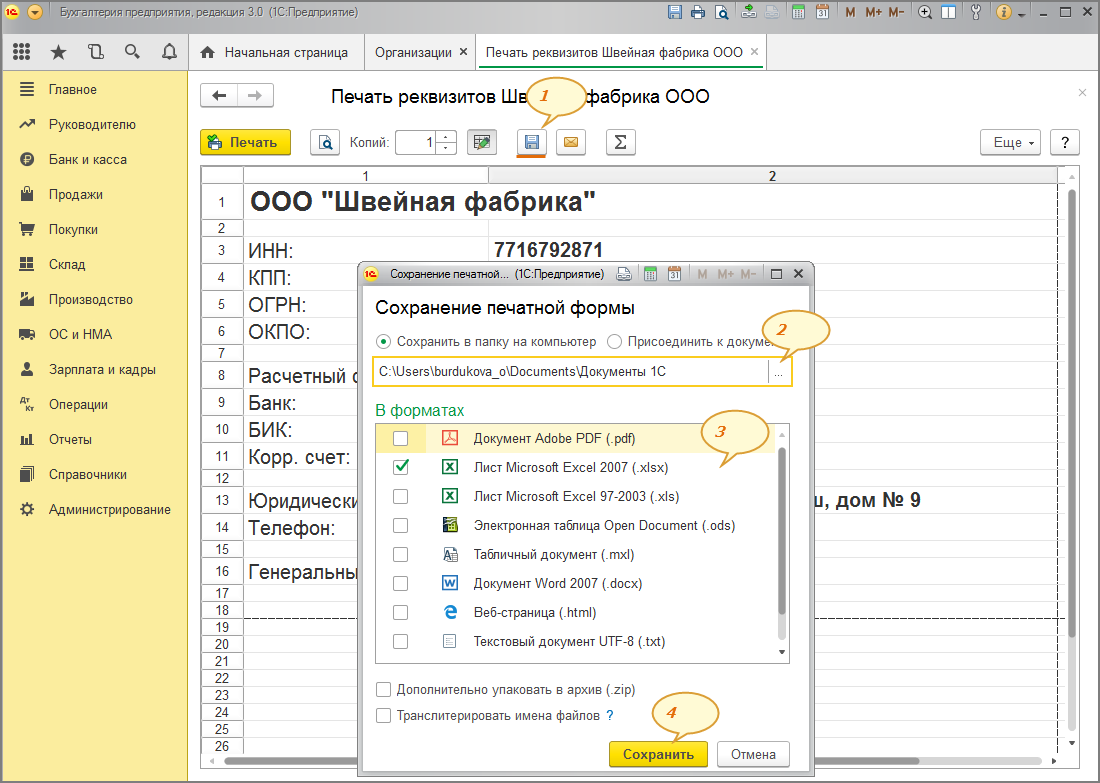The image size is (1100, 783).
Task: Check the Табличный документ (.mxl) checkbox
Action: (401, 554)
